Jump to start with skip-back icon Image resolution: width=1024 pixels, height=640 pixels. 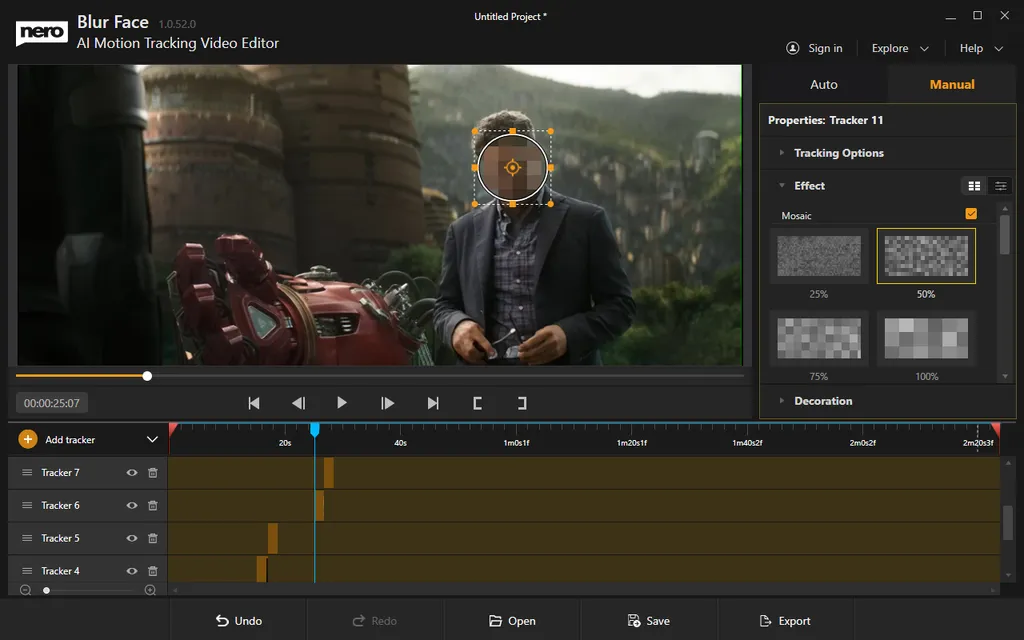coord(253,402)
